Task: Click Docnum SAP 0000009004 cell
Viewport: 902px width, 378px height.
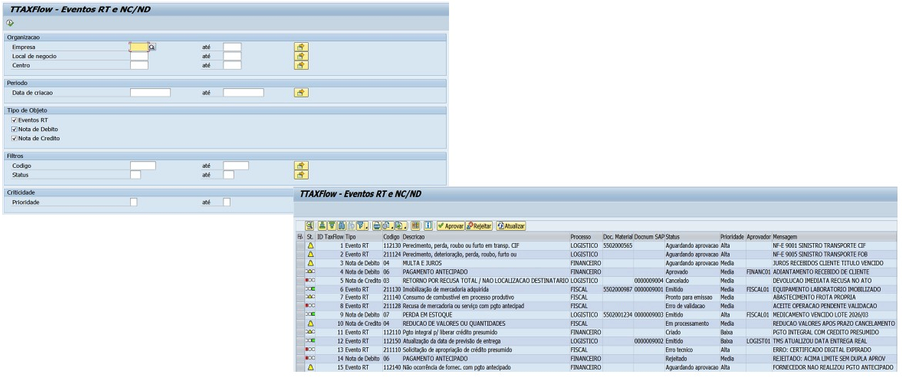Action: pos(649,280)
